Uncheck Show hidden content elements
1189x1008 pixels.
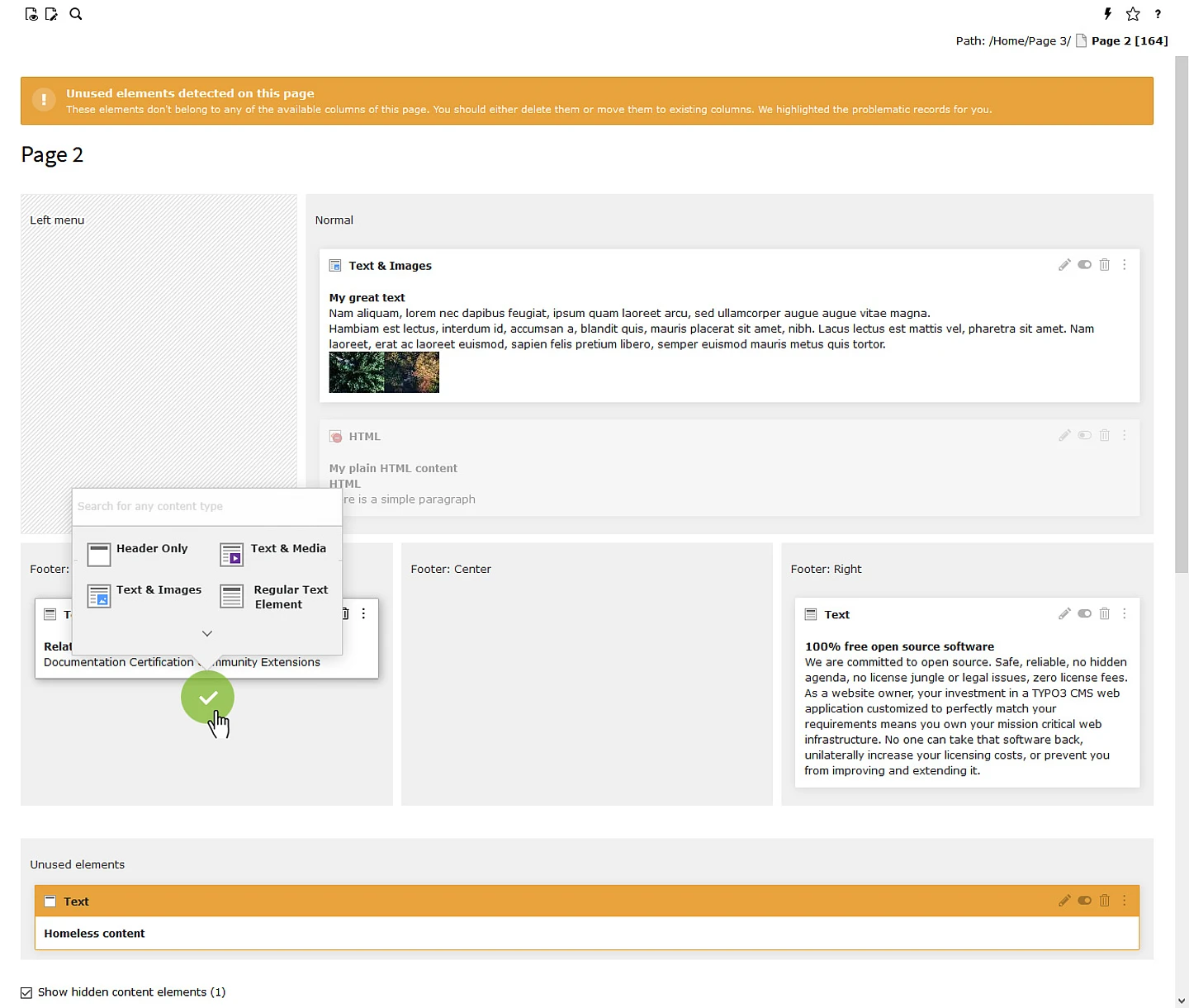tap(26, 992)
